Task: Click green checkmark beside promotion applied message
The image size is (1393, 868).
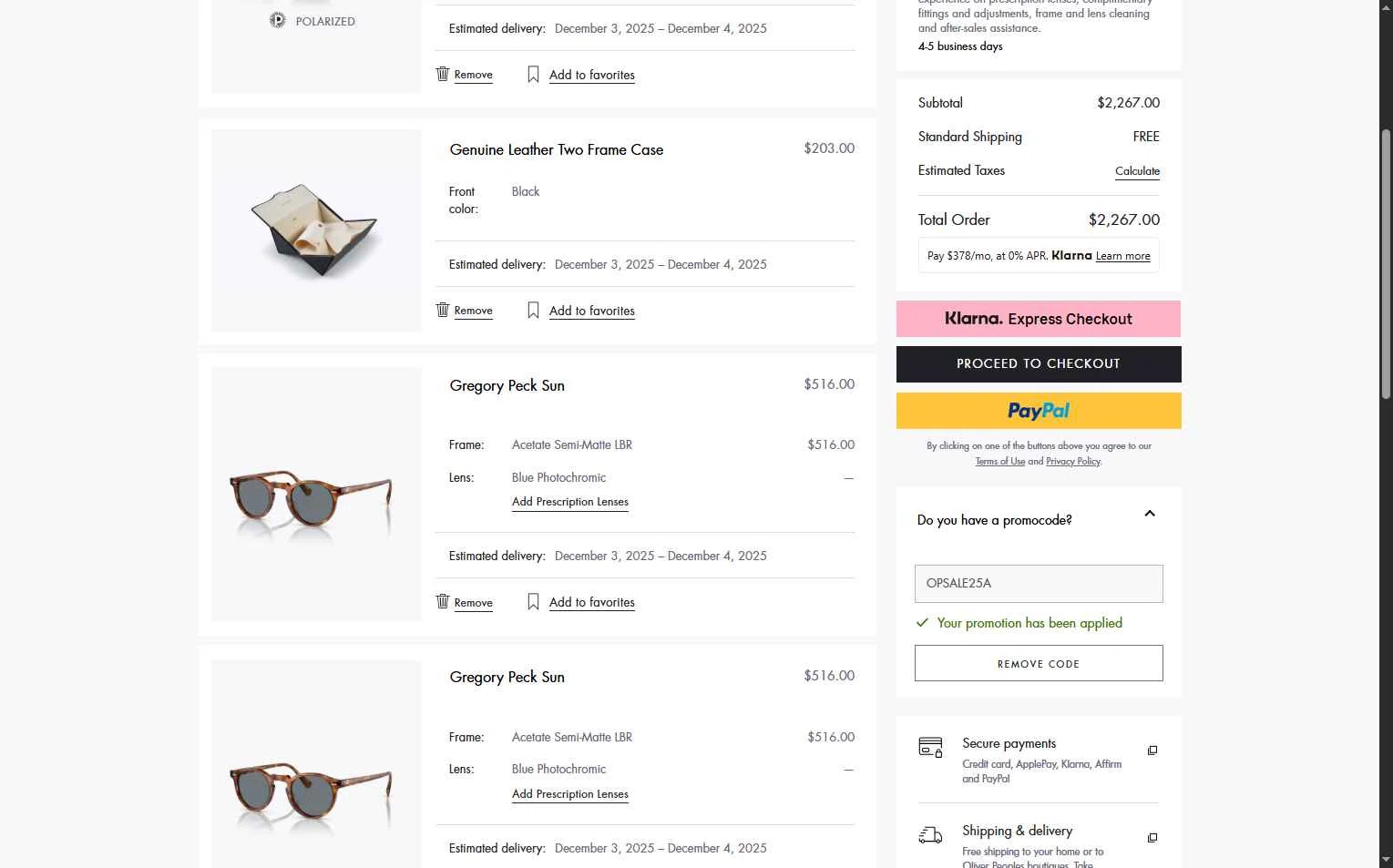Action: (922, 623)
